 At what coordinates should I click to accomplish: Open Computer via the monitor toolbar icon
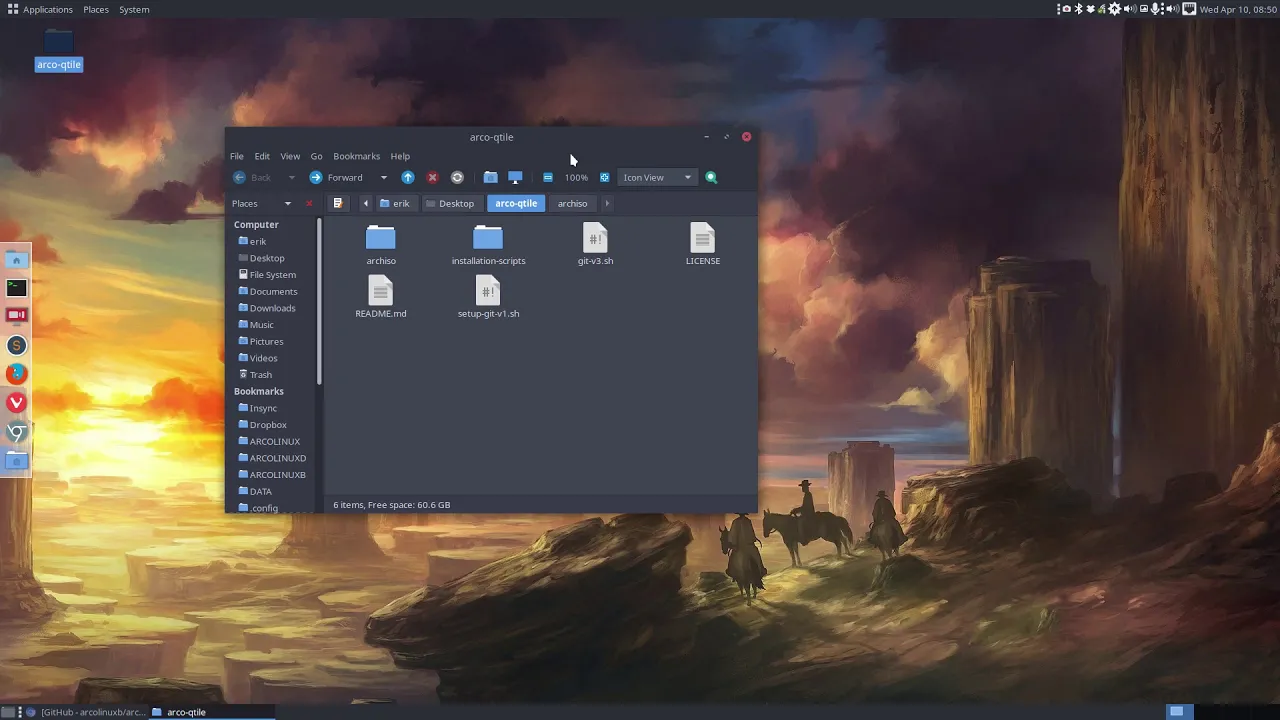(x=515, y=177)
